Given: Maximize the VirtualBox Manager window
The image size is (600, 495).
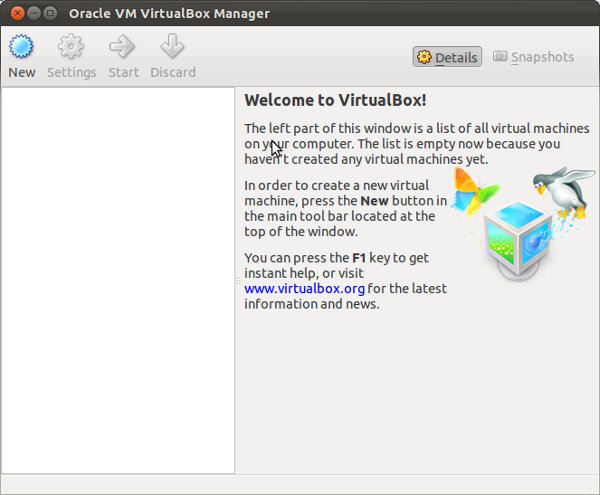Looking at the screenshot, I should tap(50, 13).
